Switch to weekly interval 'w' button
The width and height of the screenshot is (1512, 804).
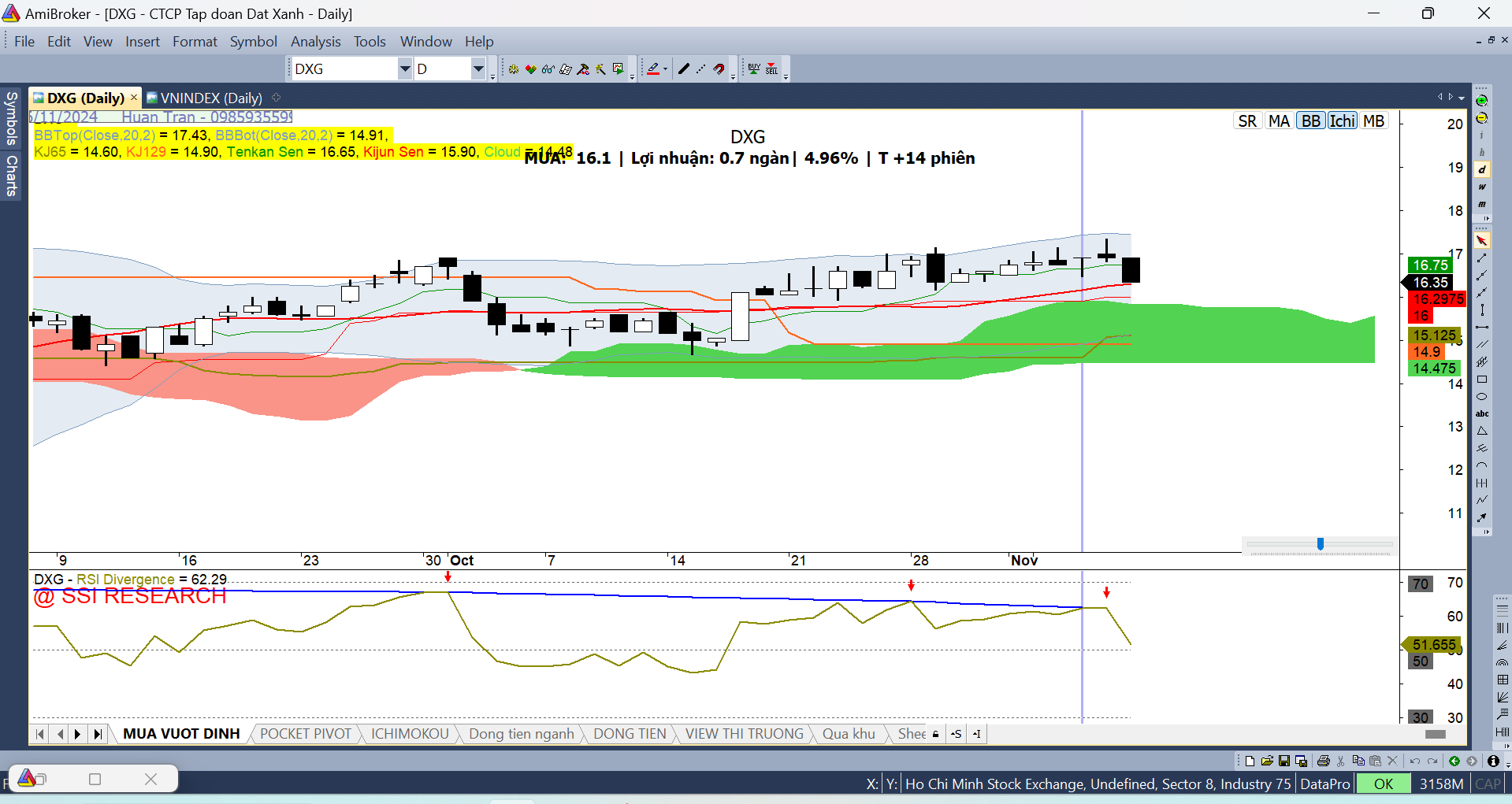[x=1482, y=187]
